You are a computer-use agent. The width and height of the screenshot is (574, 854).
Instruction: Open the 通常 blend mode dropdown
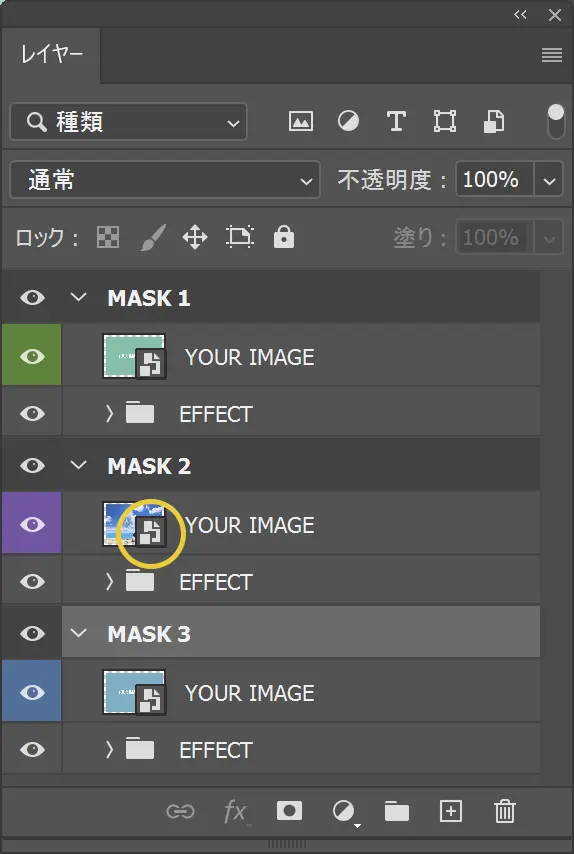pos(164,180)
